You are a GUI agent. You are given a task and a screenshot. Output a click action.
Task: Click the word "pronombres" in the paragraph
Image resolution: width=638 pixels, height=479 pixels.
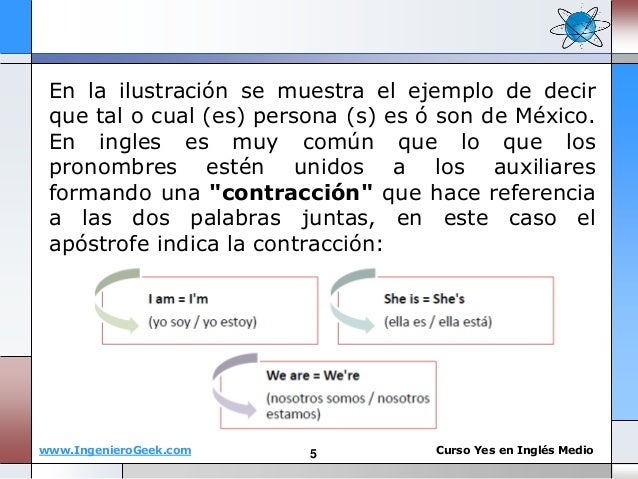click(113, 168)
